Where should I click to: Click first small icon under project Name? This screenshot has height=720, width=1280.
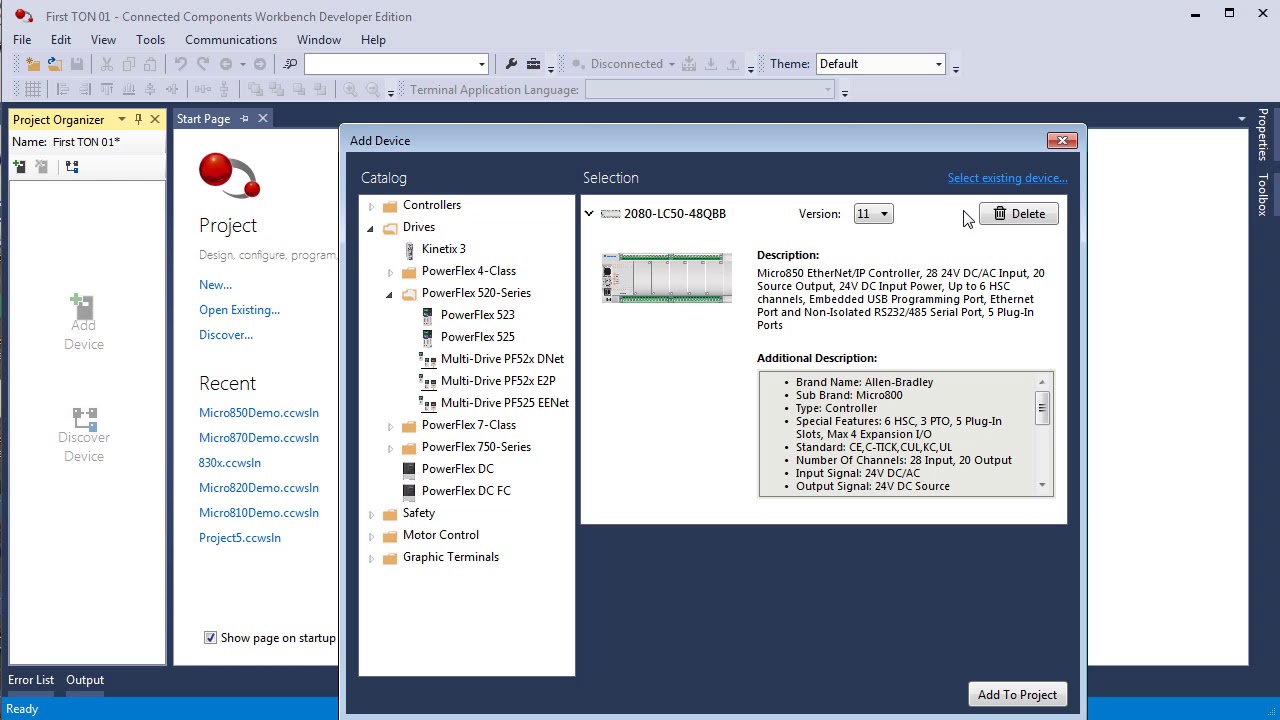19,167
